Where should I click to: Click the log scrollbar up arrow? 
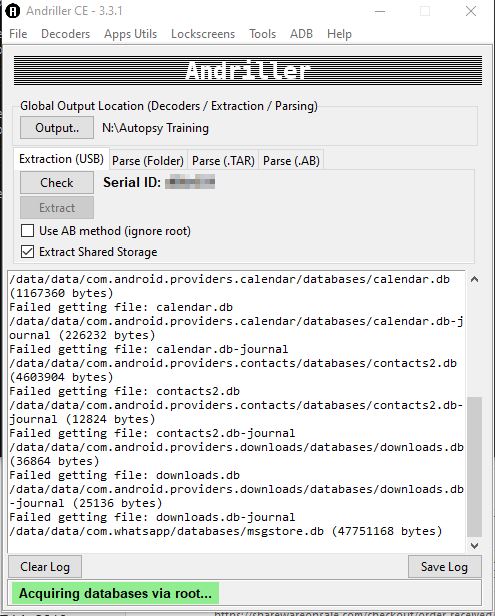(474, 279)
